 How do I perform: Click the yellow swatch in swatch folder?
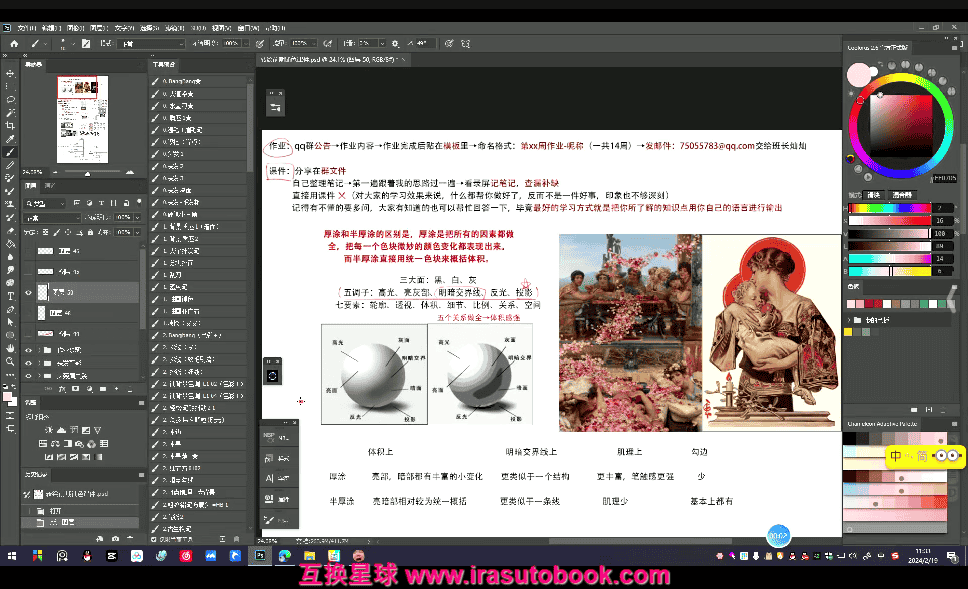tap(848, 332)
